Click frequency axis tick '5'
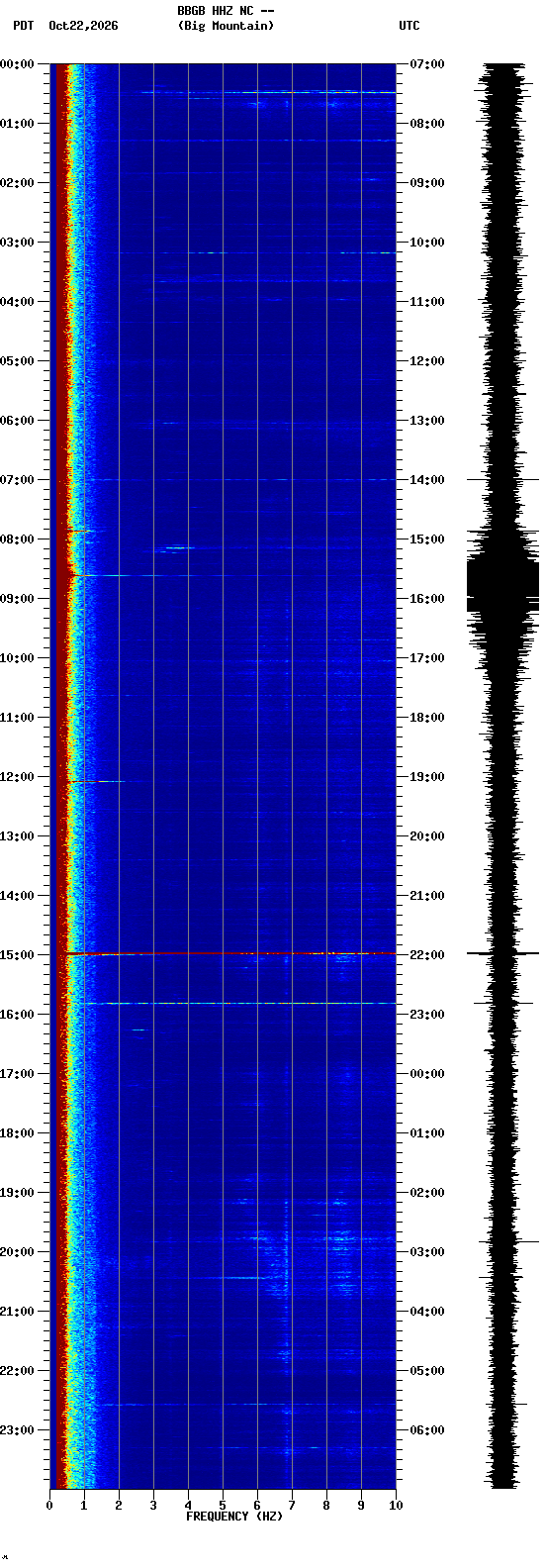546x1568 pixels. [223, 1506]
